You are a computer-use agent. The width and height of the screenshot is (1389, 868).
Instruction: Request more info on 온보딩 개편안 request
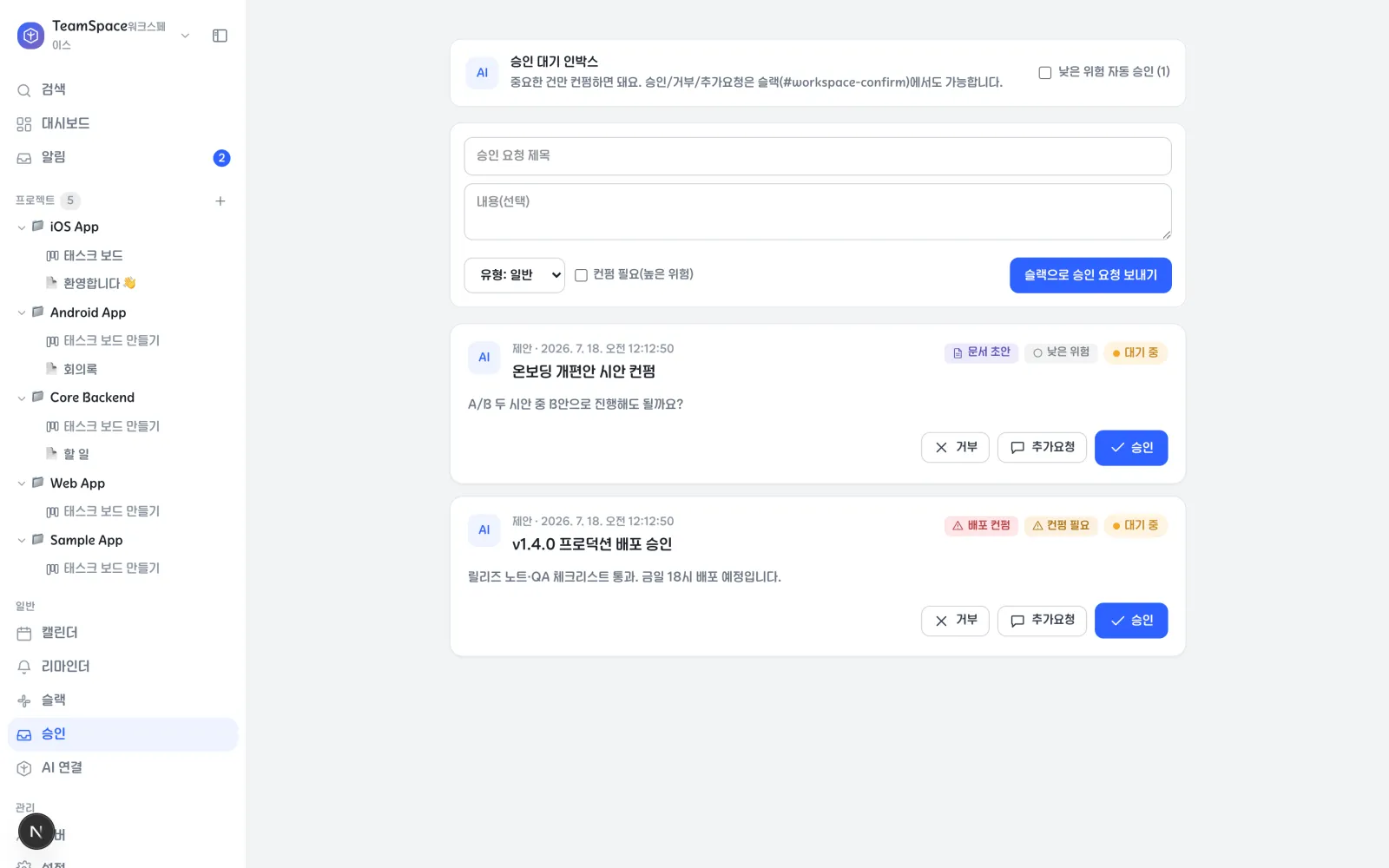coord(1042,448)
